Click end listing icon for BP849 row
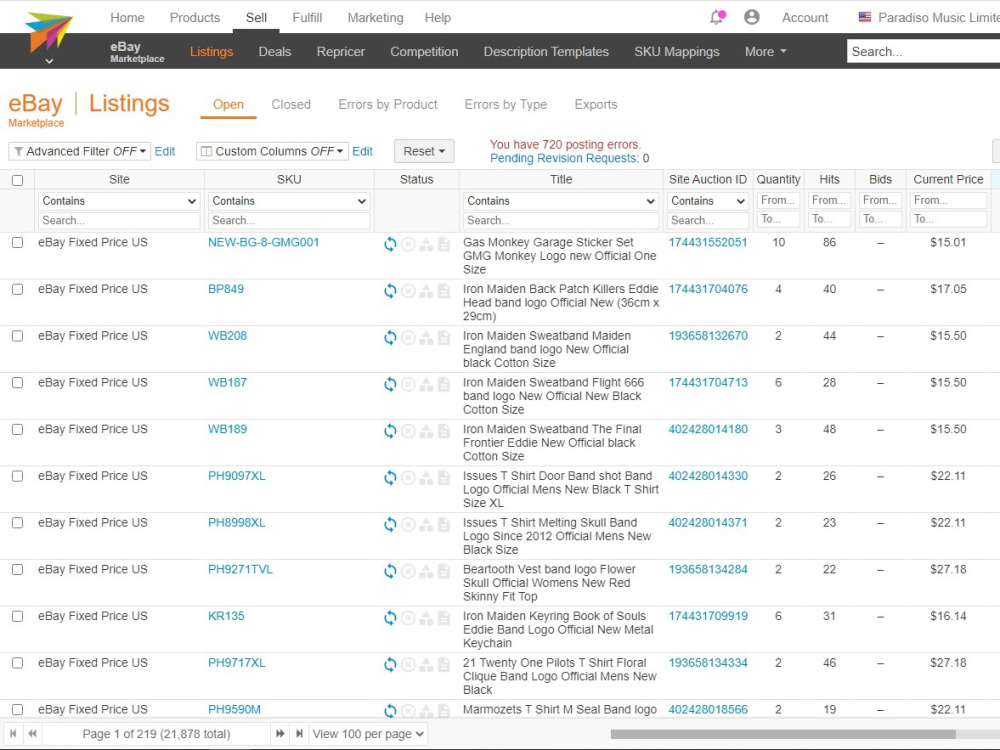Image resolution: width=1000 pixels, height=750 pixels. tap(408, 291)
